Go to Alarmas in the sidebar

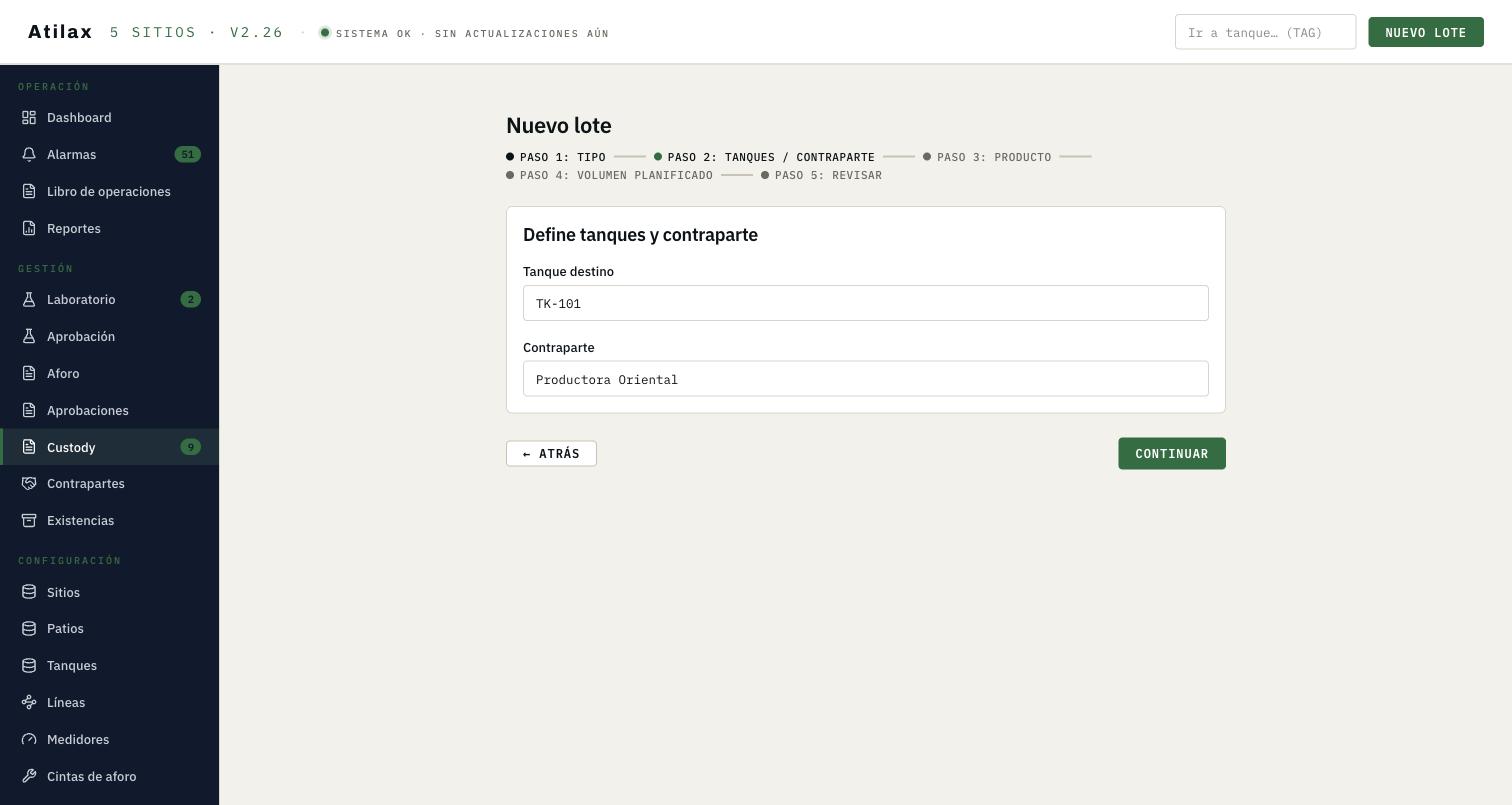pyautogui.click(x=110, y=155)
